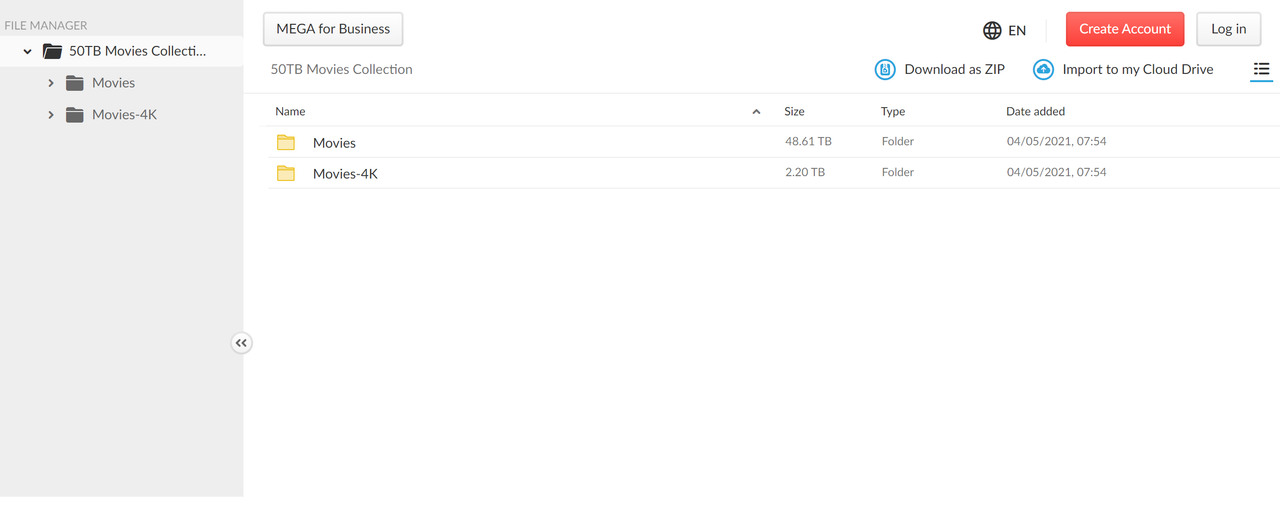The height and width of the screenshot is (521, 1280).
Task: Sort the list by the Type column header
Action: click(x=893, y=111)
